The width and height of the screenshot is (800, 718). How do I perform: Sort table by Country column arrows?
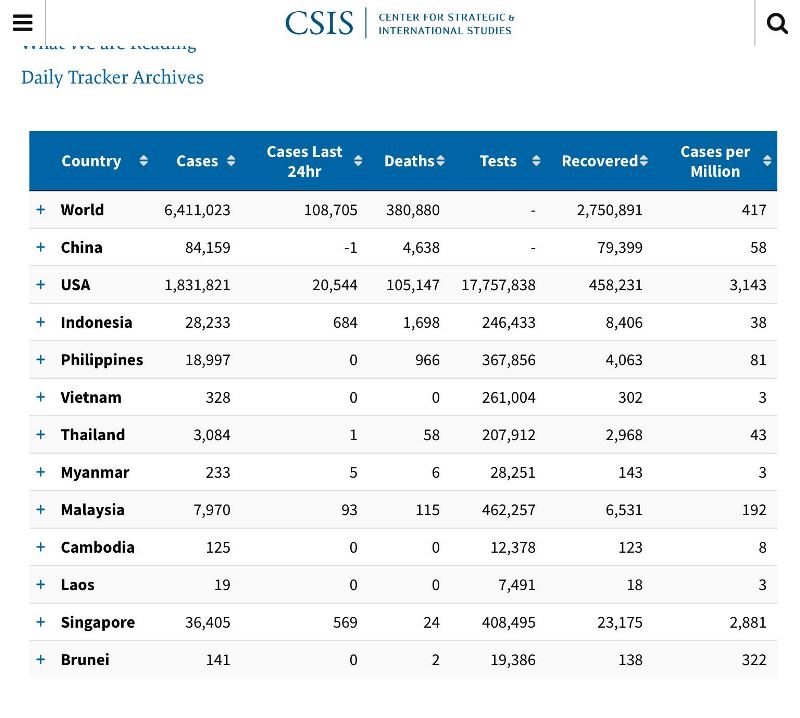(143, 161)
